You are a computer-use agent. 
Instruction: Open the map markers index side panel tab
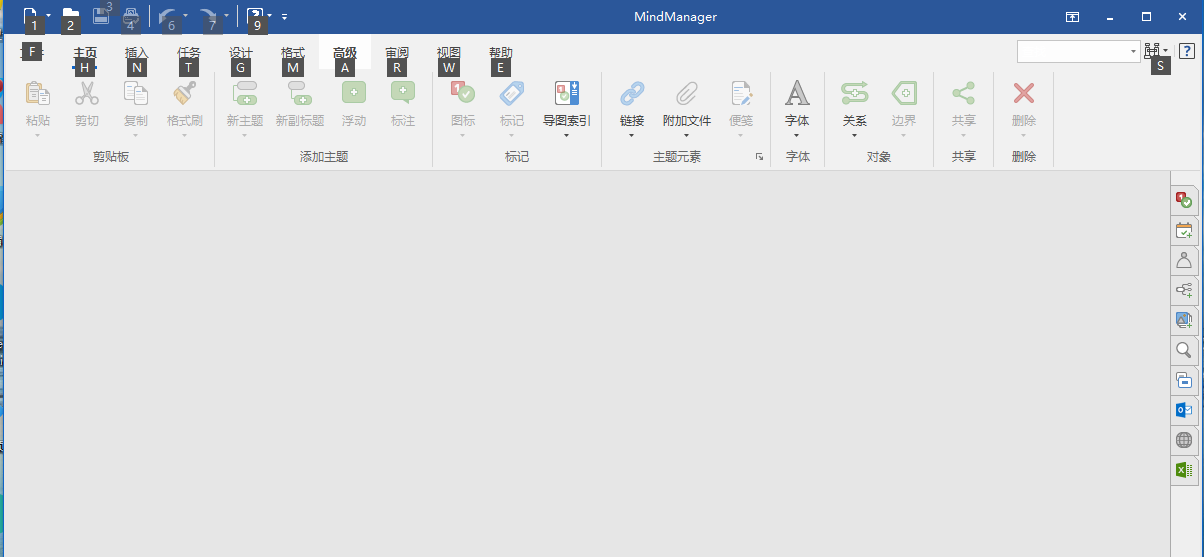pyautogui.click(x=1184, y=200)
